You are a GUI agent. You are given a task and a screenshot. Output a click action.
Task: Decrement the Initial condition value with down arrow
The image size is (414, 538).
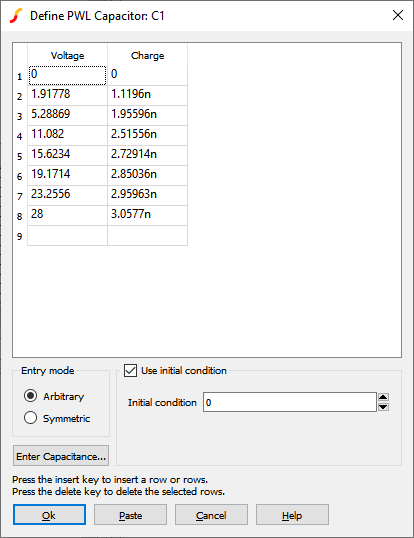tap(383, 407)
